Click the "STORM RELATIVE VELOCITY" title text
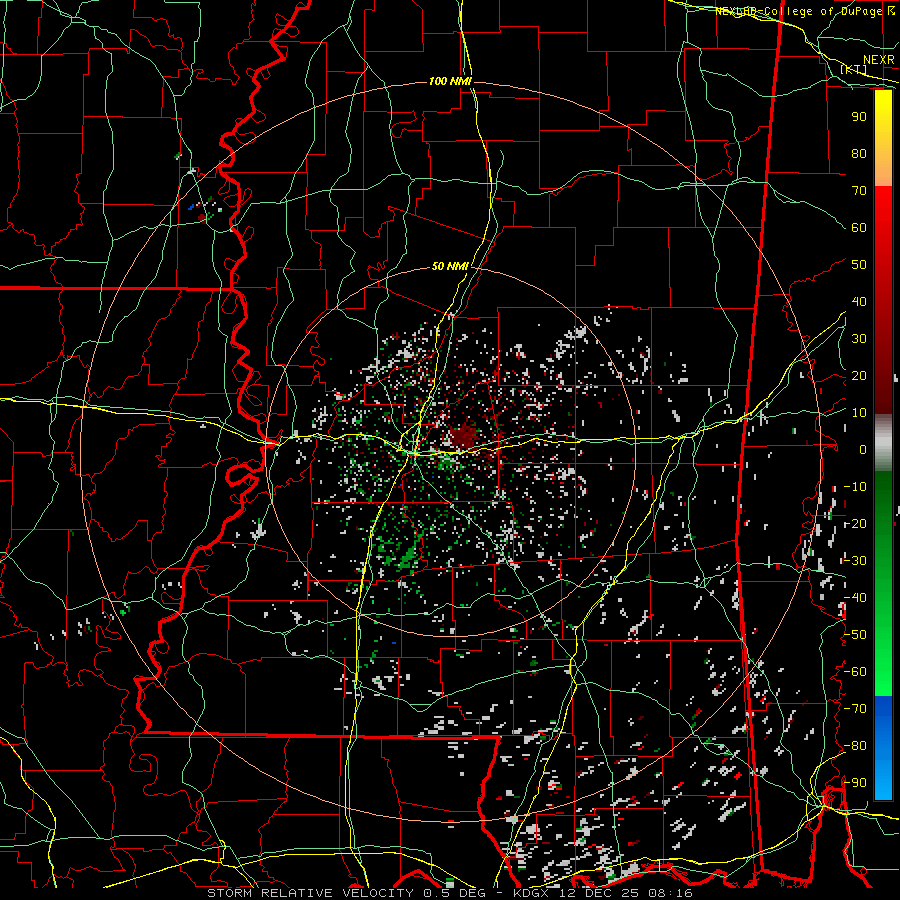Image resolution: width=900 pixels, height=900 pixels. tap(310, 893)
